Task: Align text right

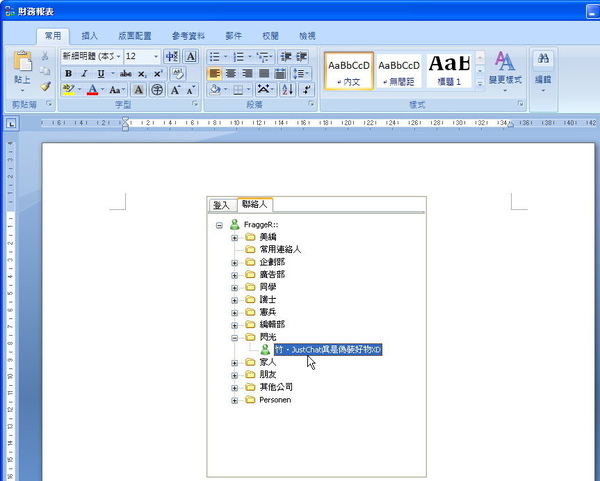Action: click(247, 73)
